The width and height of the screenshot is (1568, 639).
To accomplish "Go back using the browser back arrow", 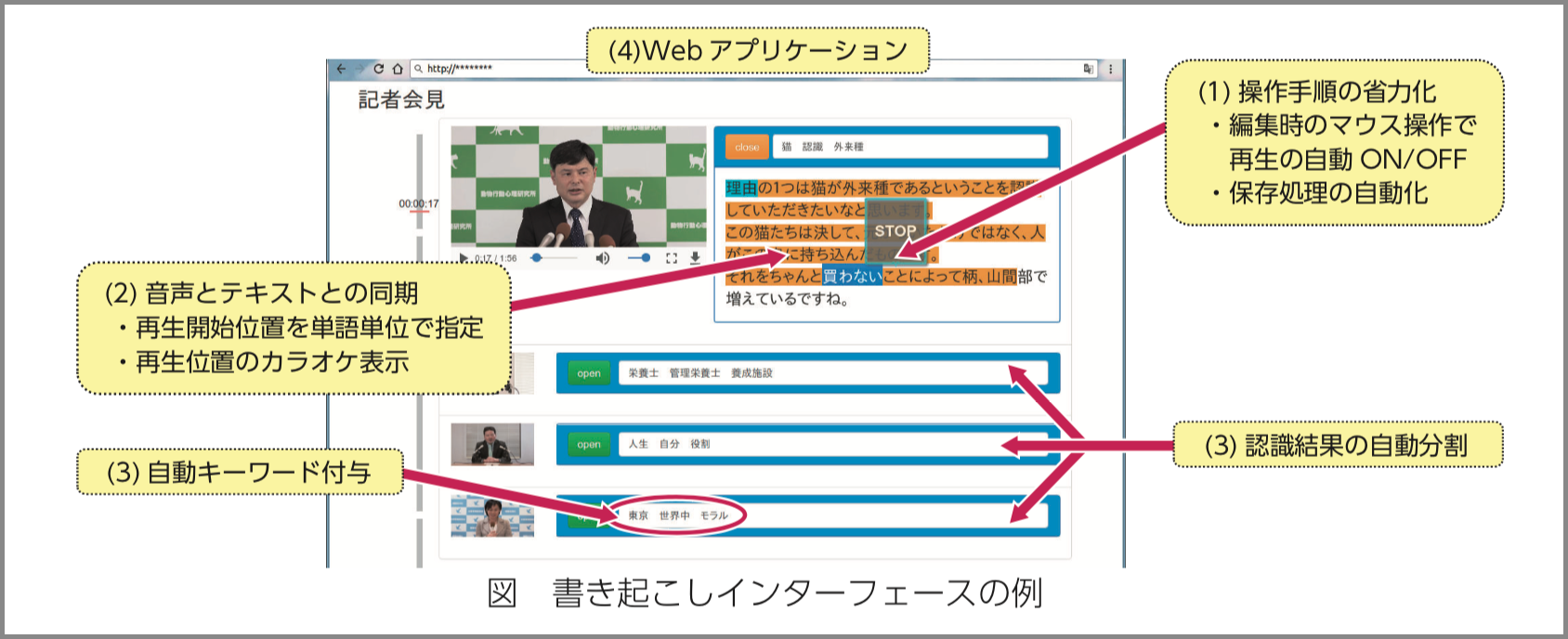I will 341,69.
